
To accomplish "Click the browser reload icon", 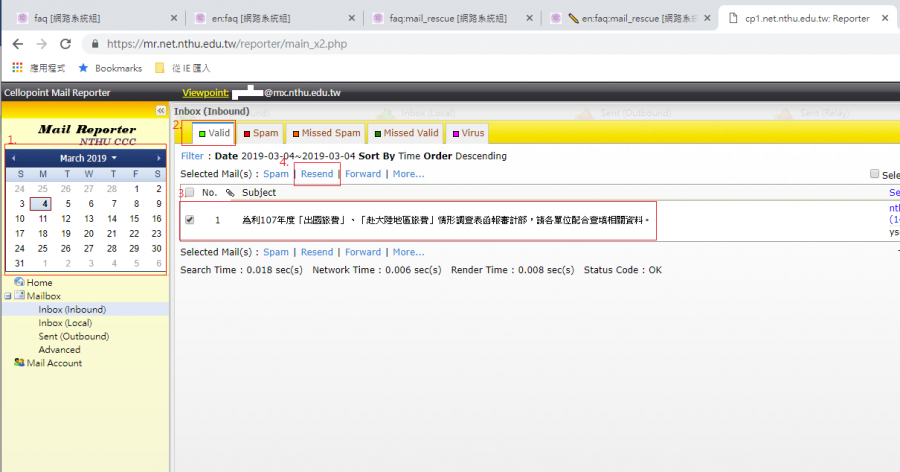I will 65,44.
